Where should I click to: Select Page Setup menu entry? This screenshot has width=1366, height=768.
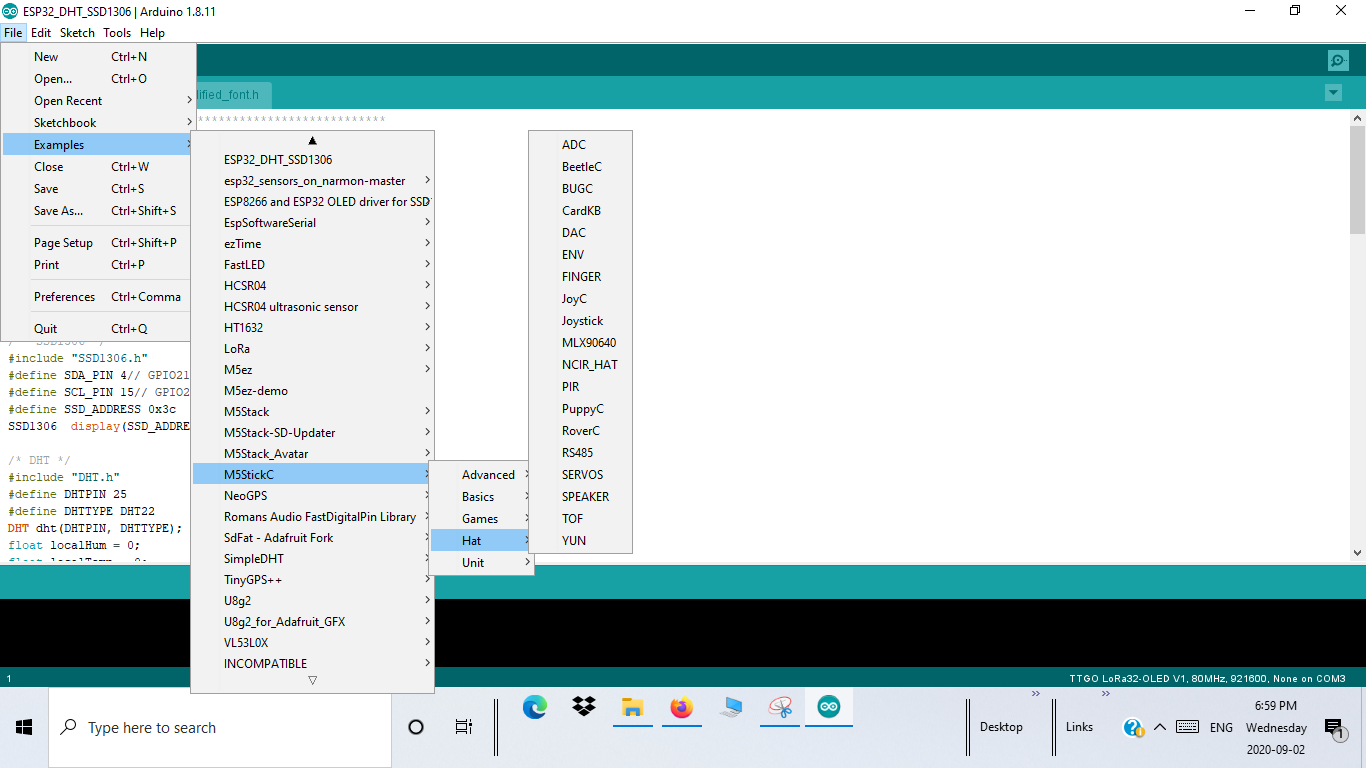point(98,243)
